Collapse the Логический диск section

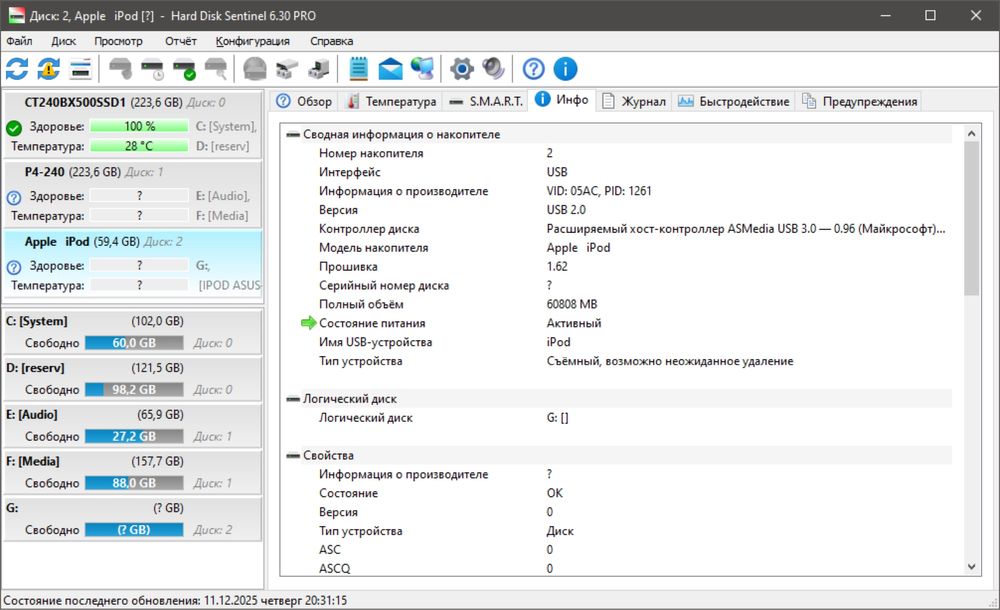coord(293,399)
